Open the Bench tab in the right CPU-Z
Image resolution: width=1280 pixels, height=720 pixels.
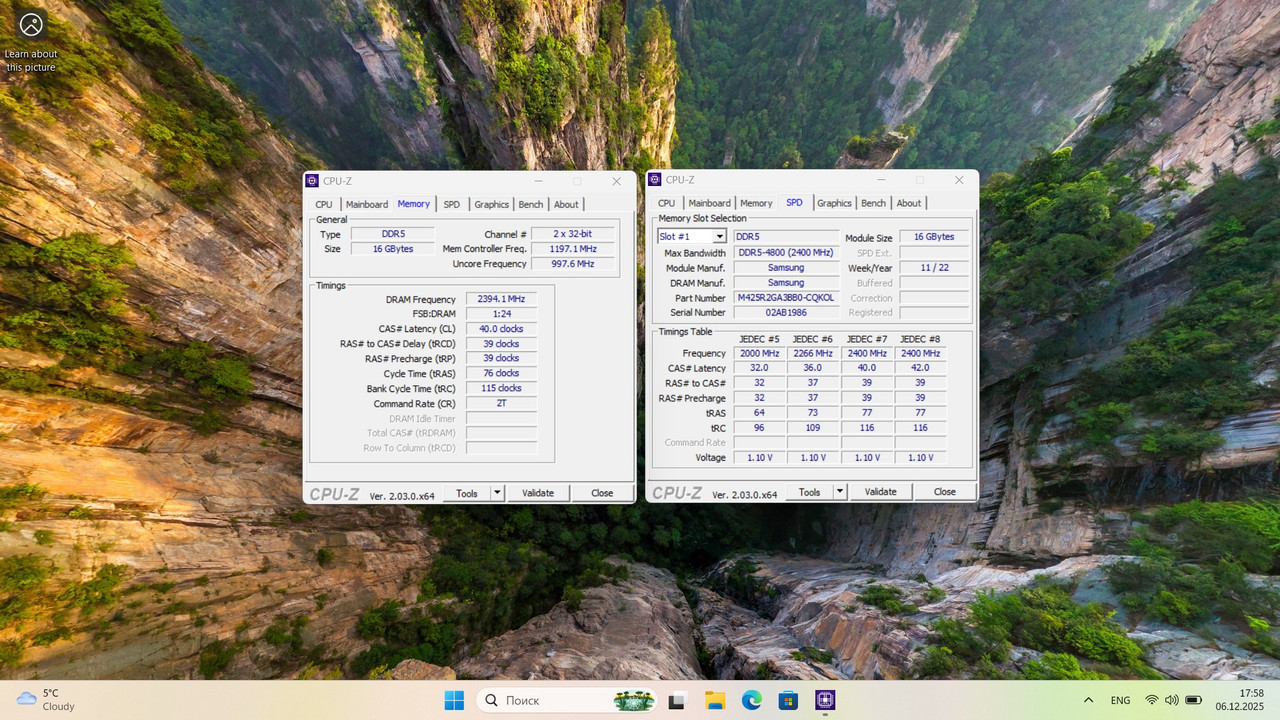pyautogui.click(x=873, y=202)
